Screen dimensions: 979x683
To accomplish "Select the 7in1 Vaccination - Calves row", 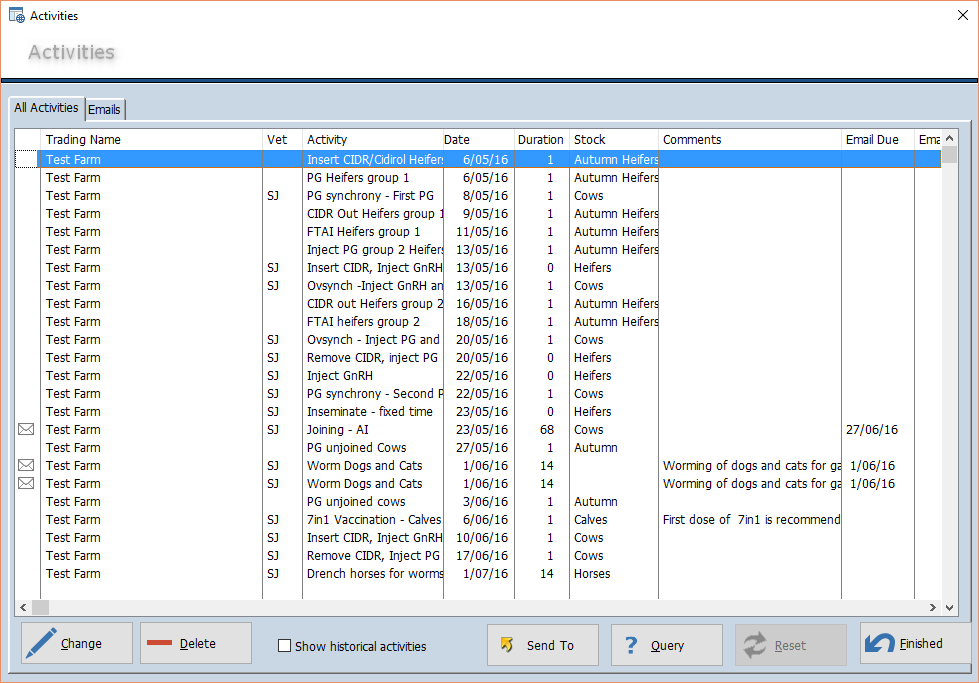I will pos(478,519).
